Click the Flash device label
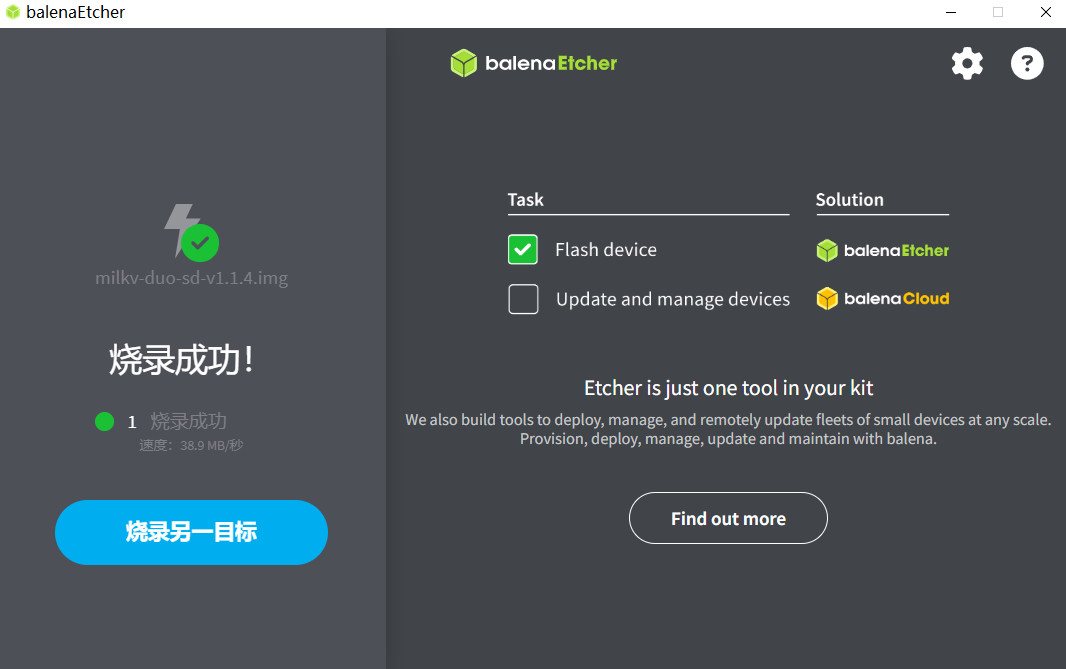 606,250
